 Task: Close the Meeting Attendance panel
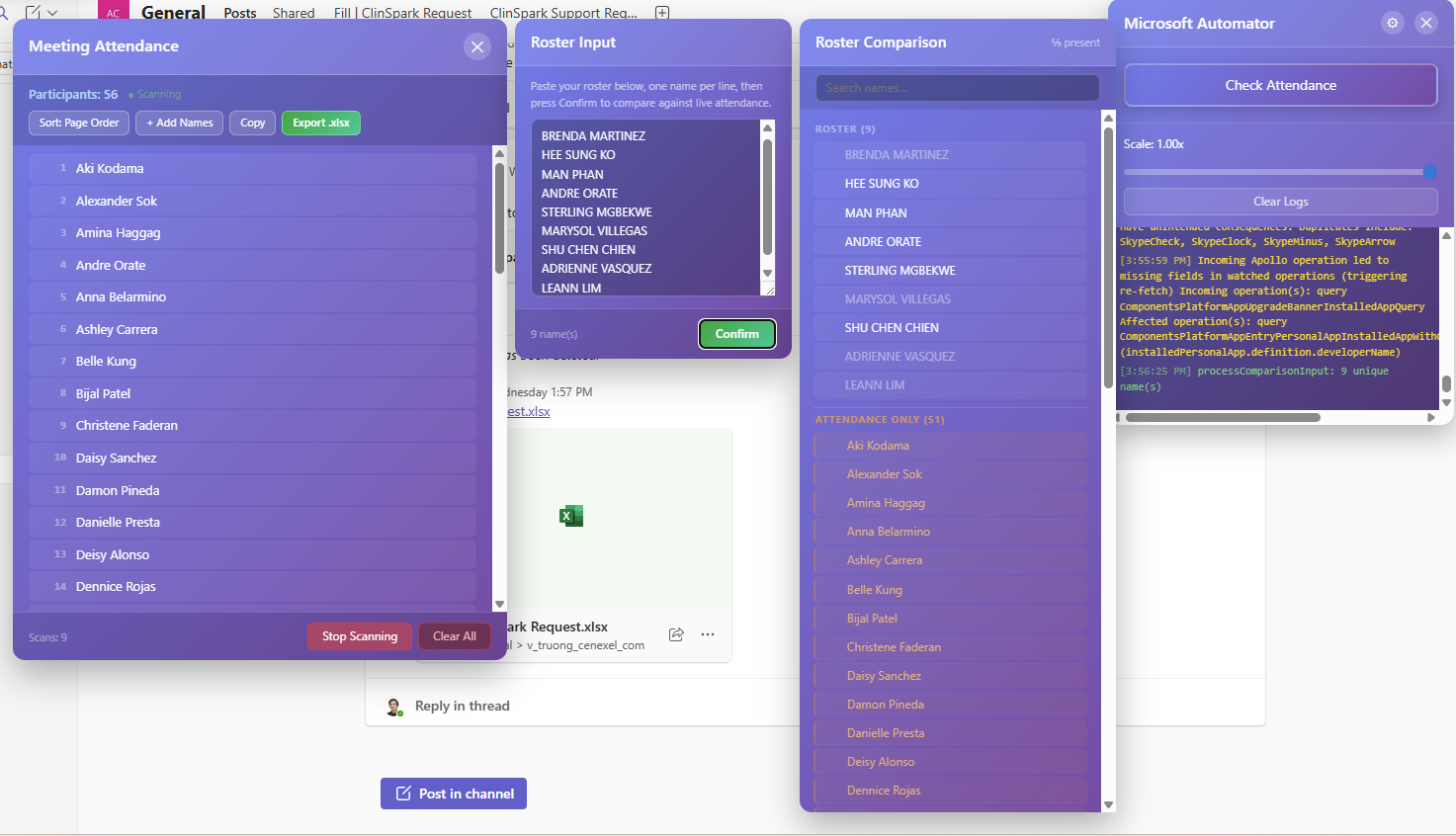[x=477, y=46]
